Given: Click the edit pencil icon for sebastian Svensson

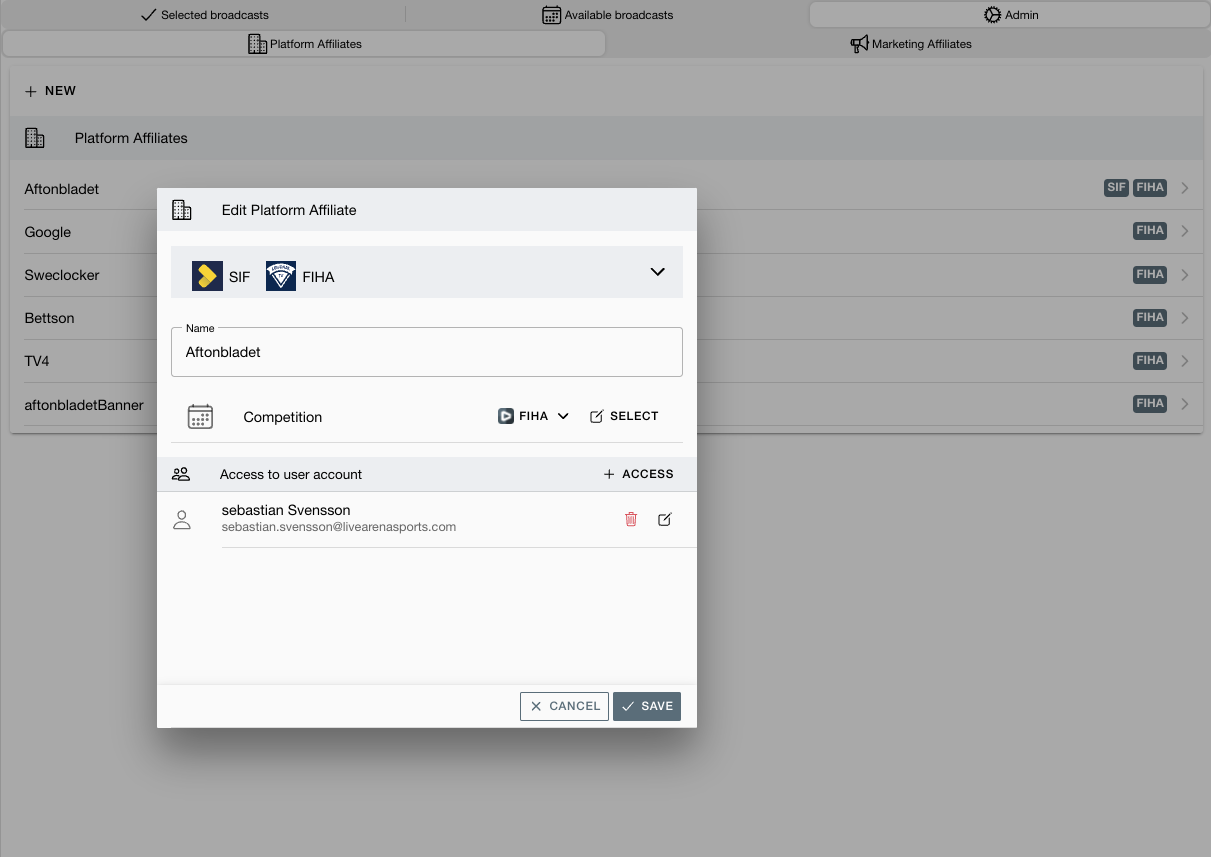Looking at the screenshot, I should [x=665, y=519].
